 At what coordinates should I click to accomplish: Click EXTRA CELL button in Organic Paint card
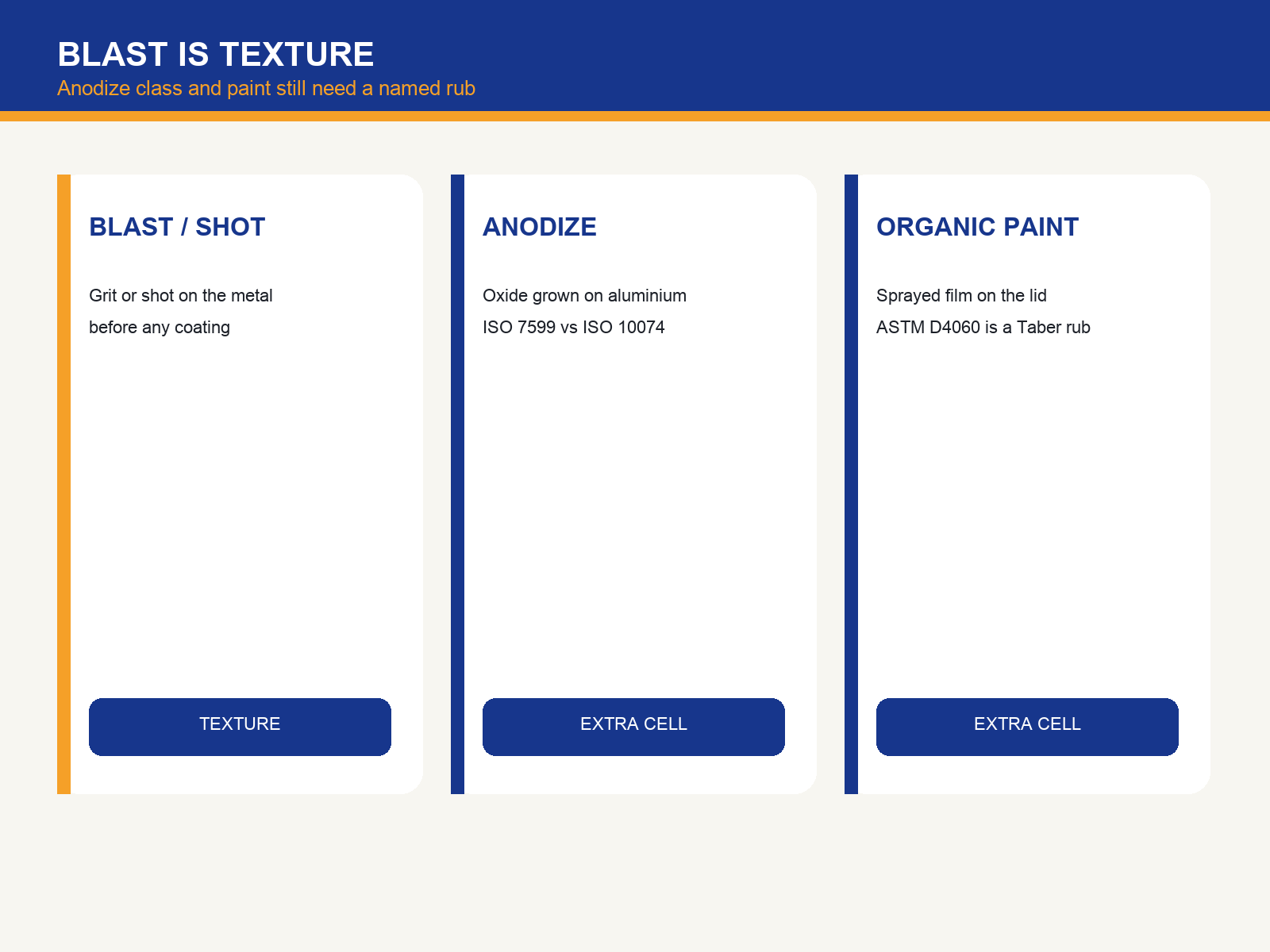pos(1027,727)
